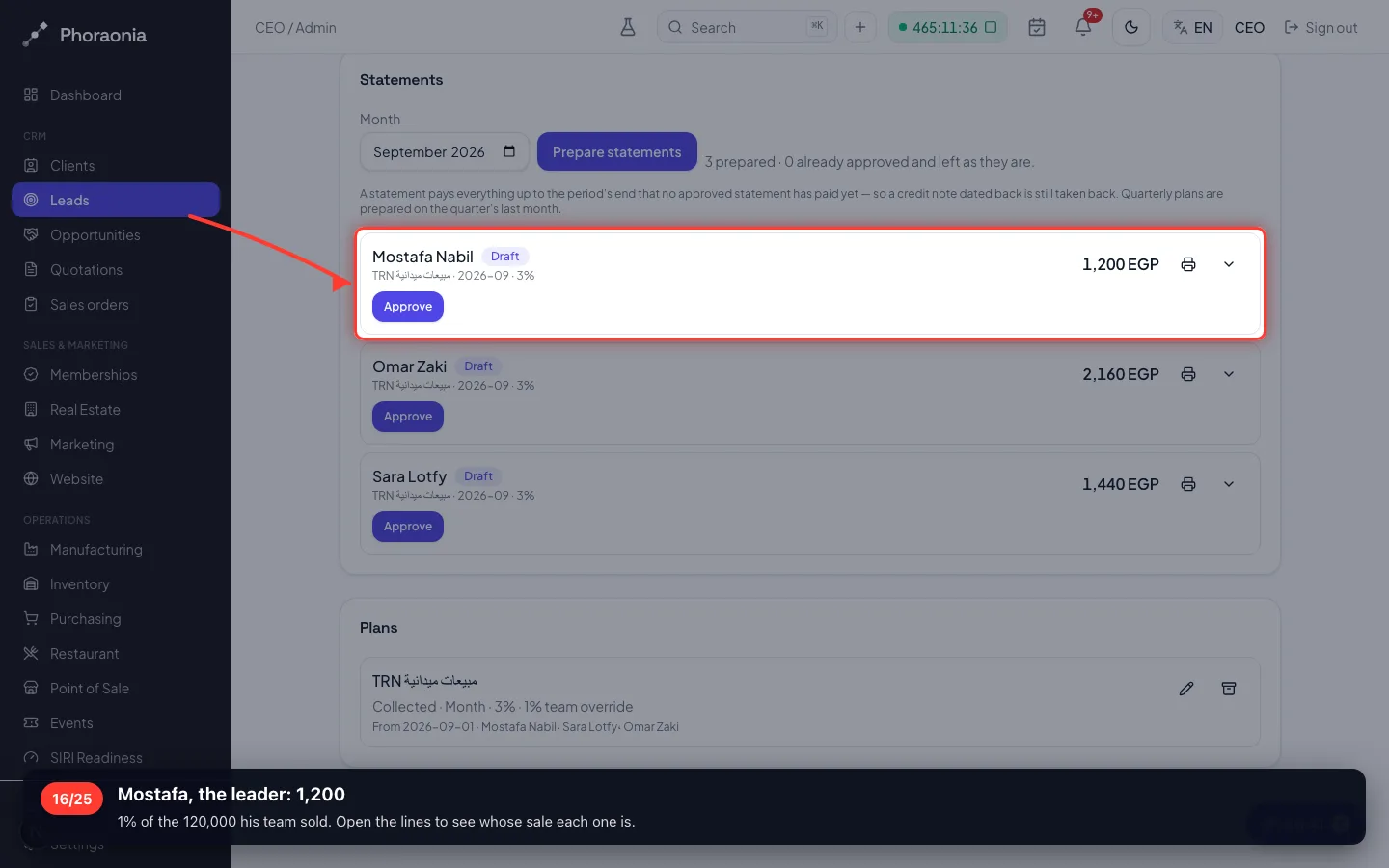Open the calendar check icon
1389x868 pixels.
[x=1037, y=27]
